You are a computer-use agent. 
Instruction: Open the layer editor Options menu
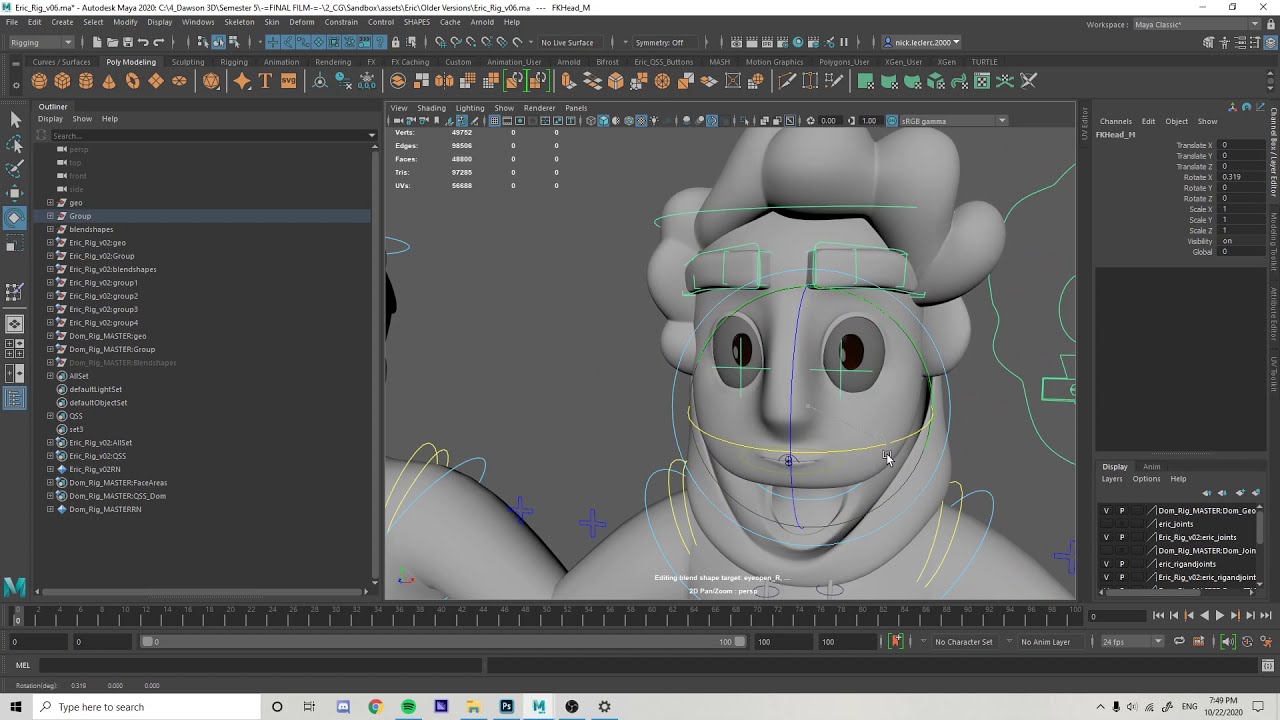click(x=1146, y=479)
